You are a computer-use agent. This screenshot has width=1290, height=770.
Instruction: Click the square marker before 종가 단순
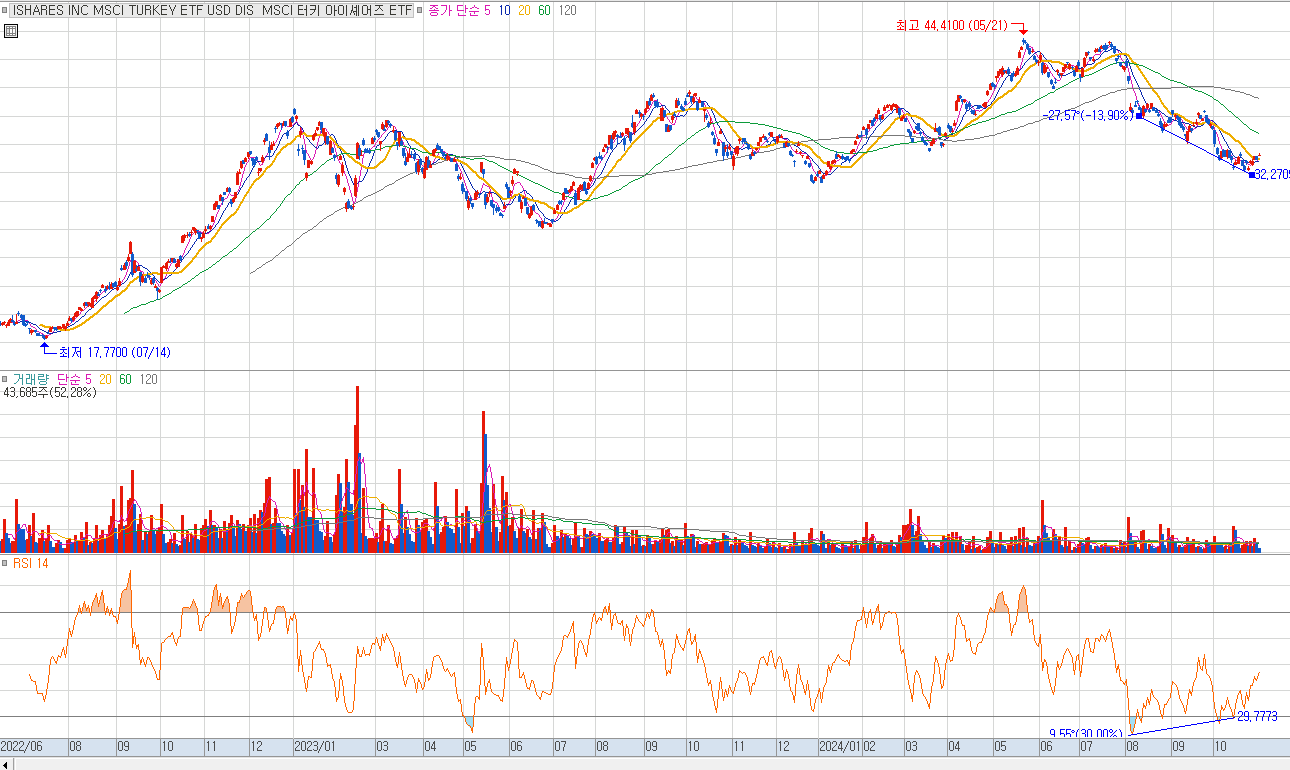[420, 10]
